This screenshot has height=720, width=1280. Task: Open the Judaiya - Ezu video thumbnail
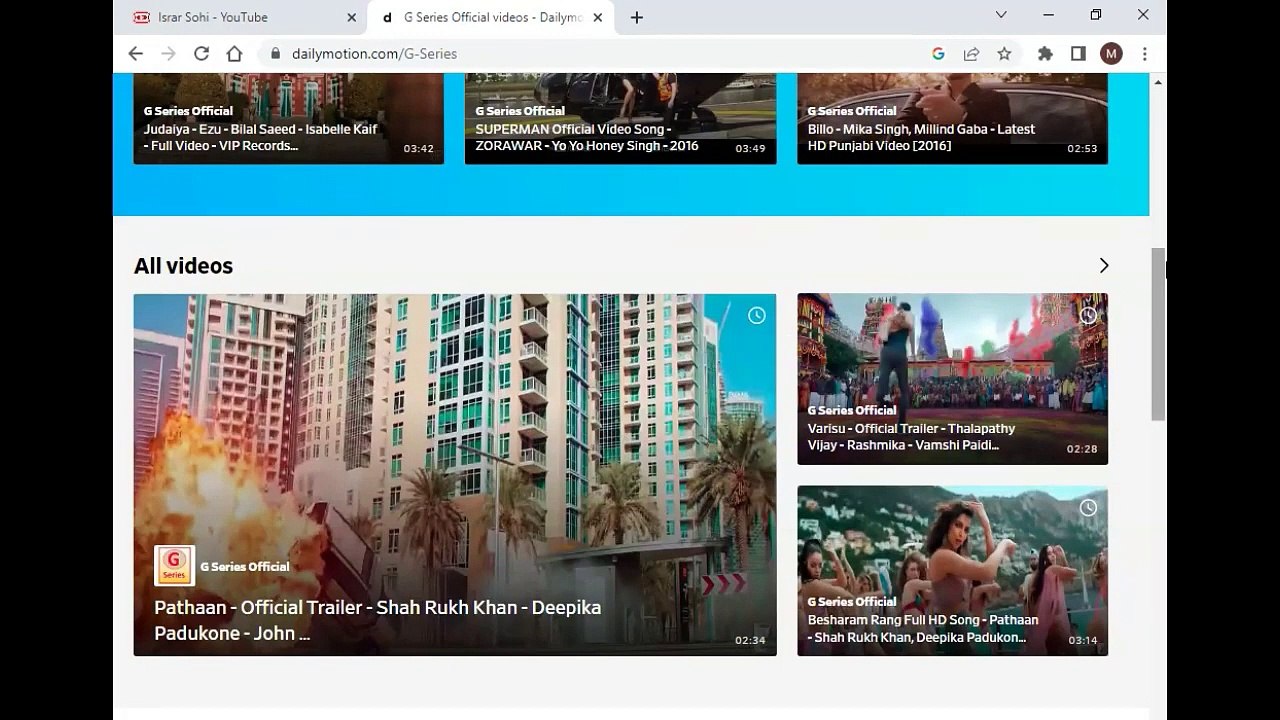[x=288, y=118]
